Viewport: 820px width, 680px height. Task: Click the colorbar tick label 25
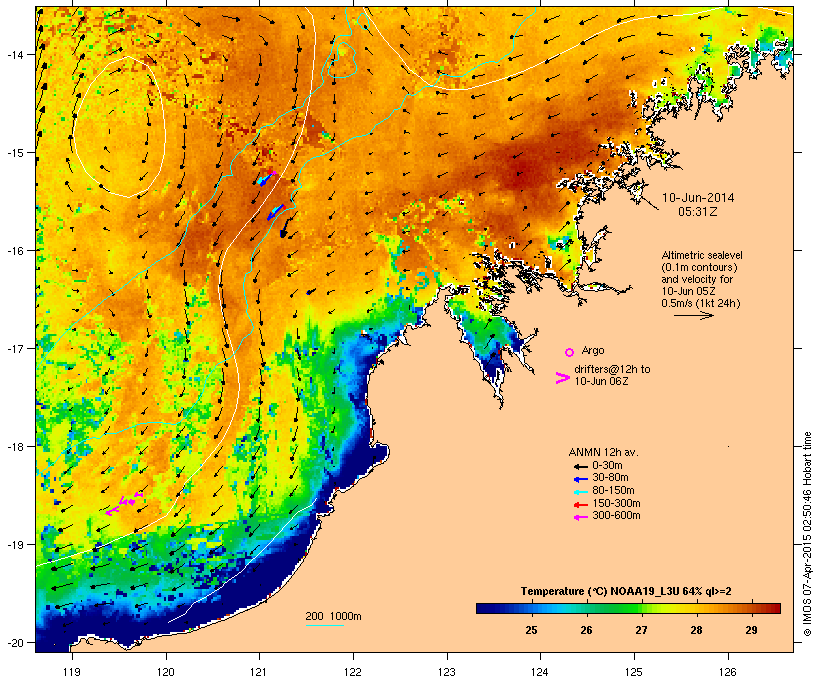[x=531, y=630]
